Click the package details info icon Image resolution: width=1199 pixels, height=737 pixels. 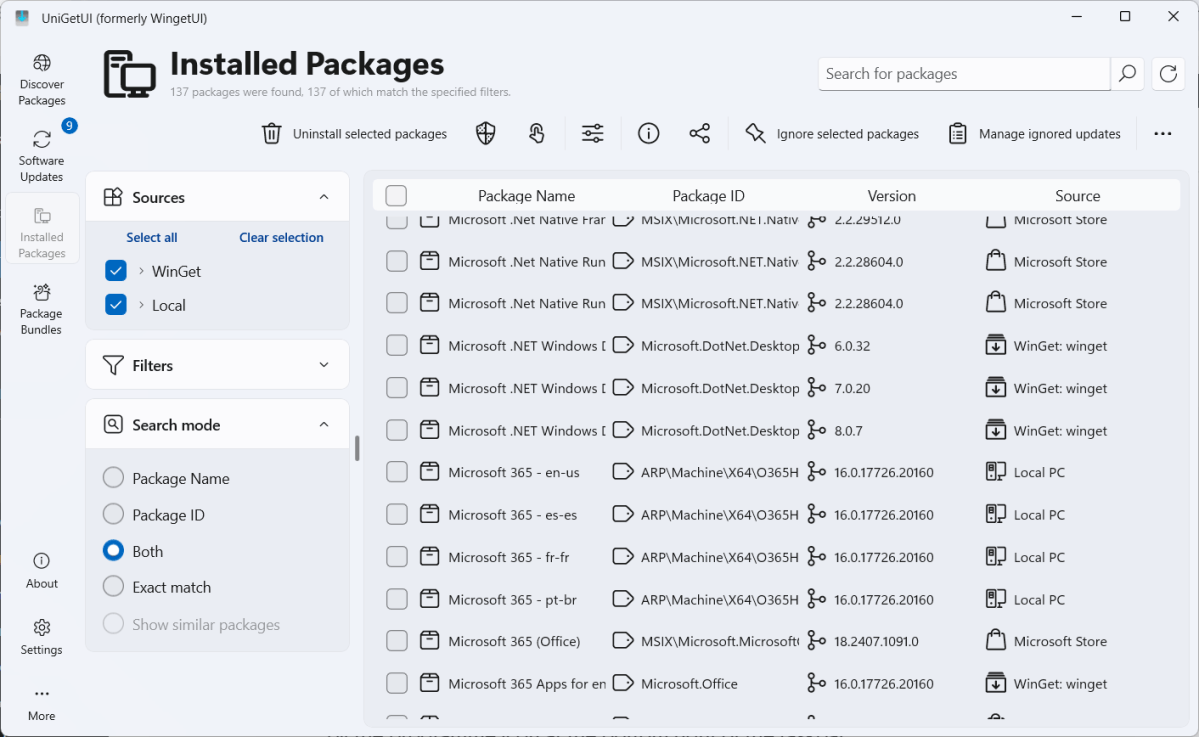(648, 134)
